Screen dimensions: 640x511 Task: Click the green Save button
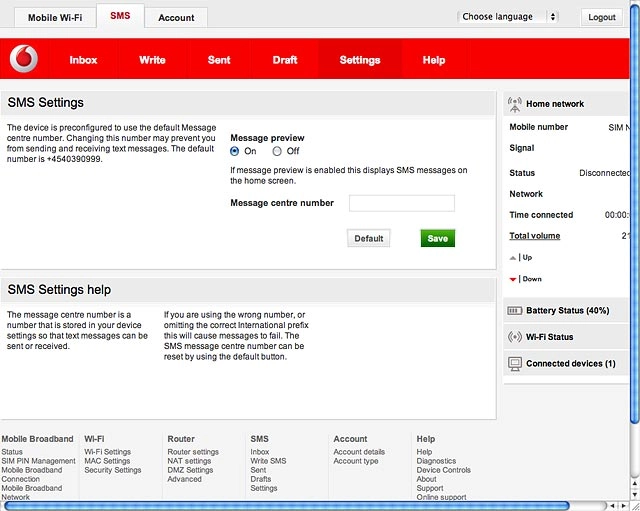tap(438, 238)
